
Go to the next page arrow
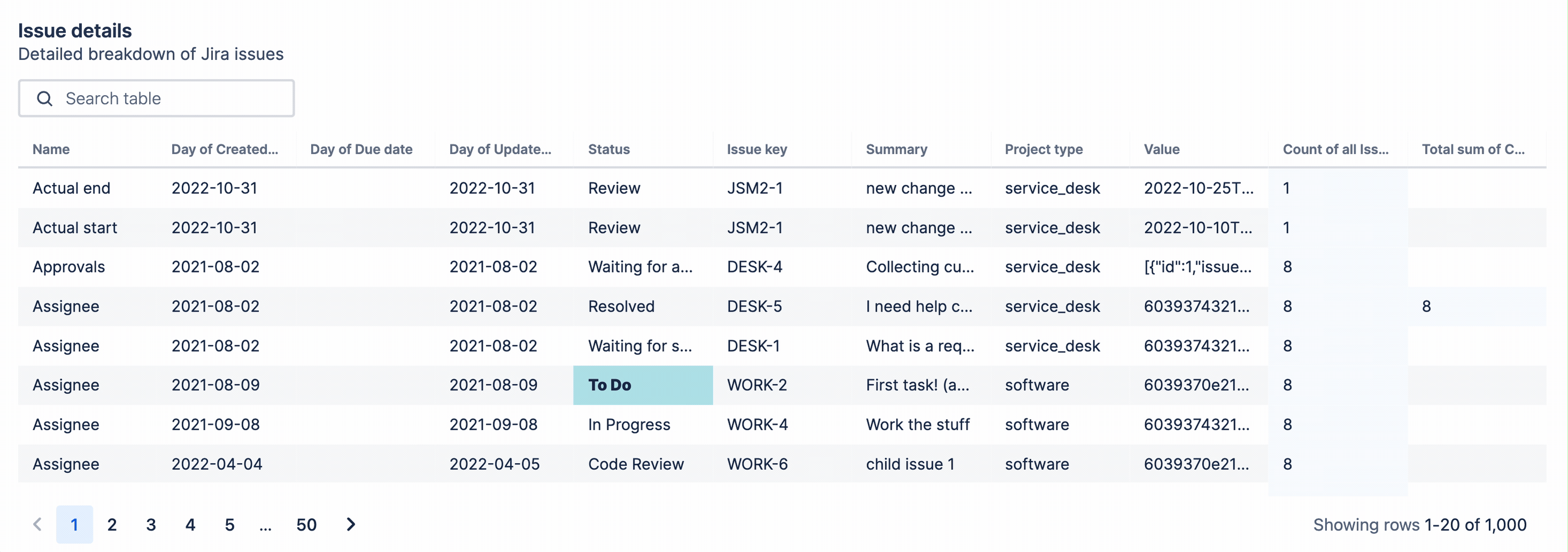click(351, 524)
